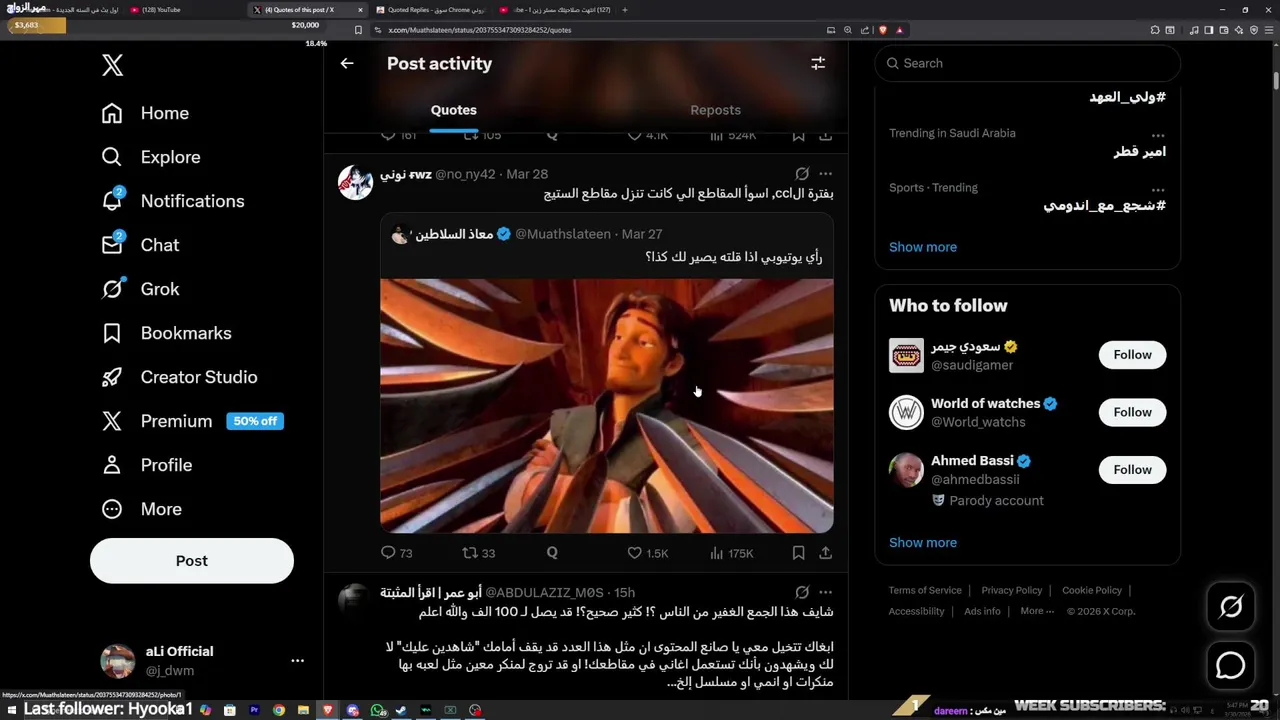Click the white Post button
Viewport: 1280px width, 720px height.
192,561
